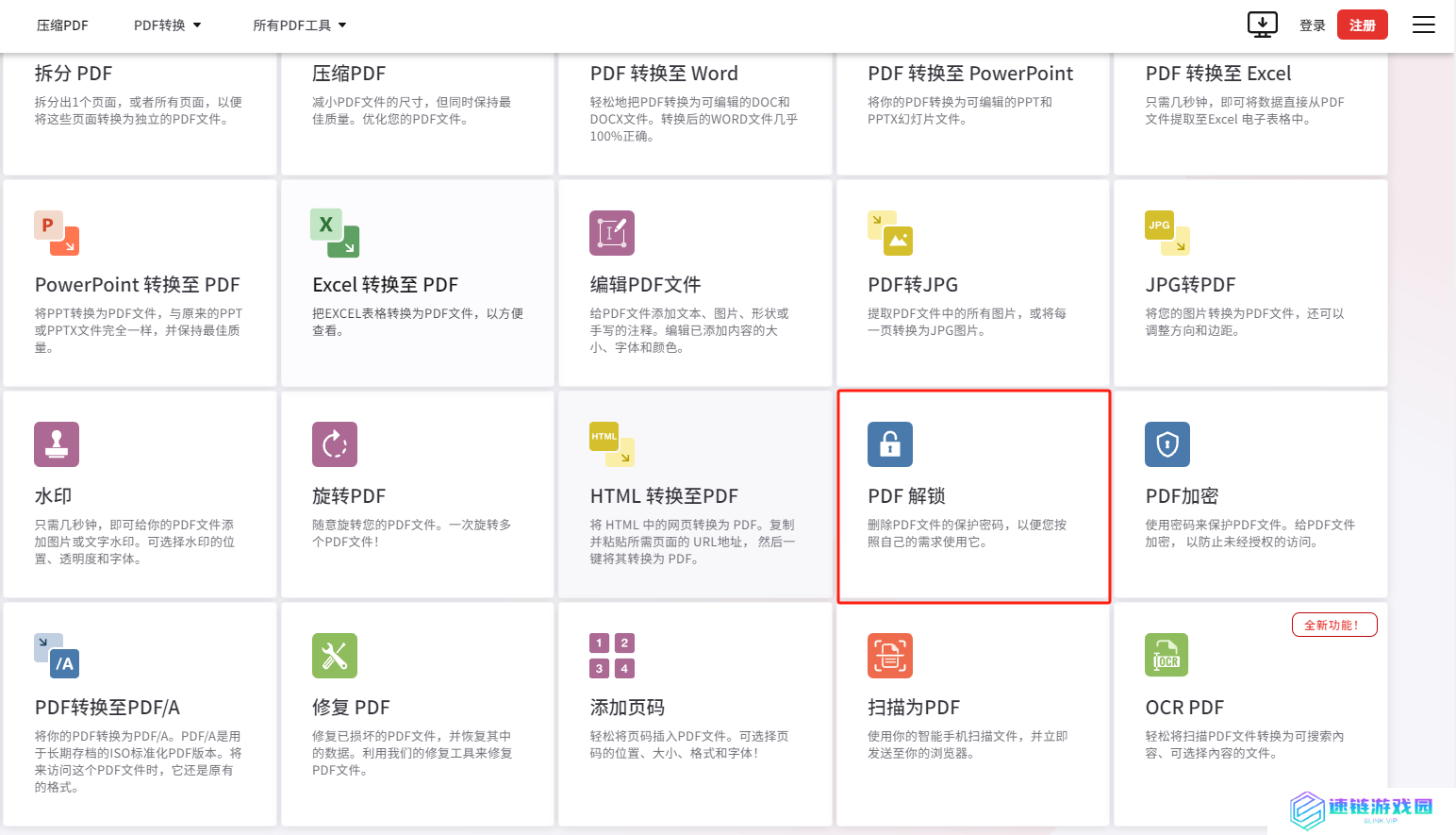Viewport: 1456px width, 835px height.
Task: Click the Add page numbers icon
Action: (x=612, y=656)
